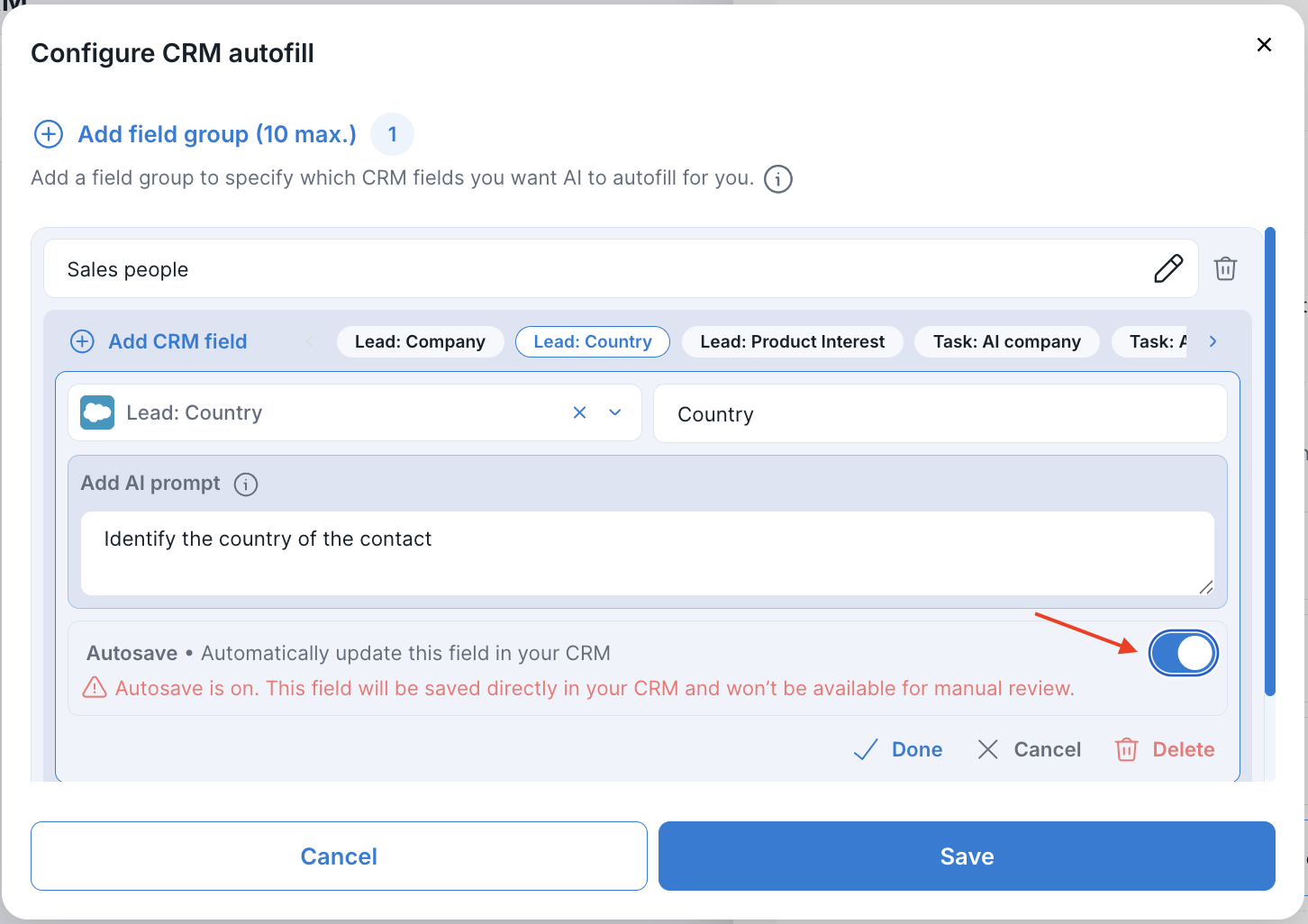Image resolution: width=1308 pixels, height=924 pixels.
Task: Click the info icon after the field group description
Action: tap(778, 179)
